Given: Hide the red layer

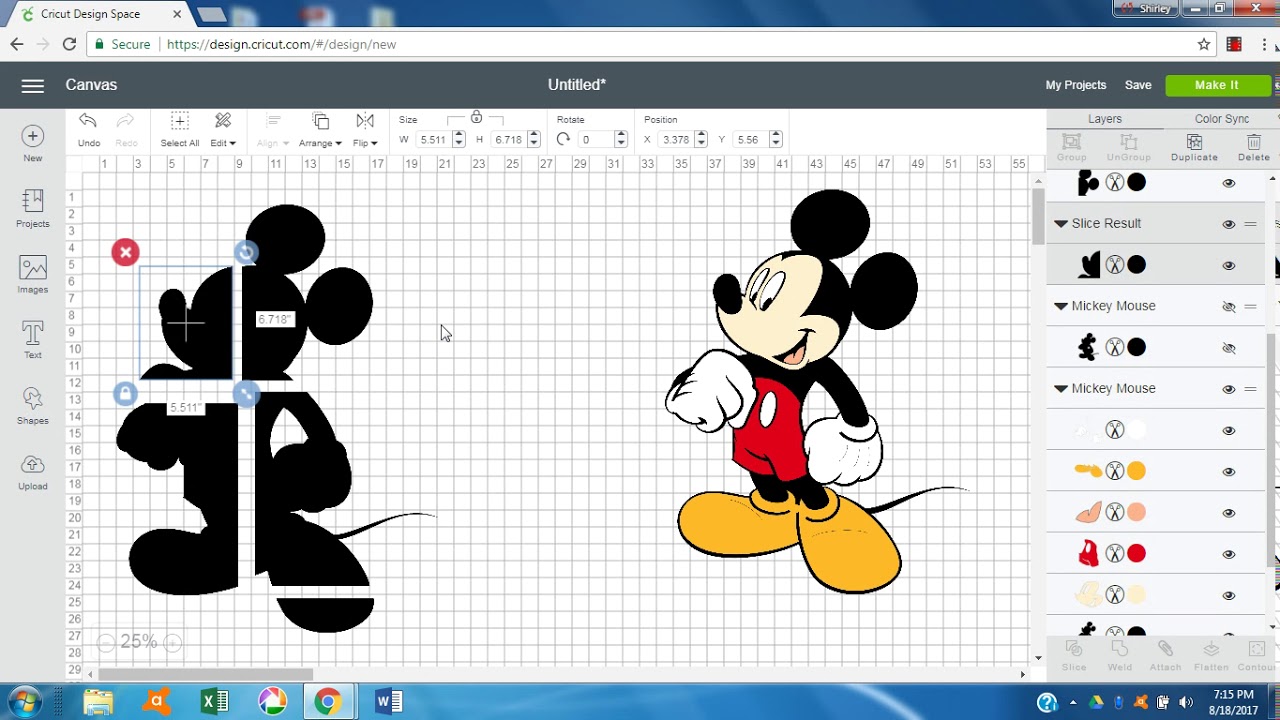Looking at the screenshot, I should [x=1228, y=554].
